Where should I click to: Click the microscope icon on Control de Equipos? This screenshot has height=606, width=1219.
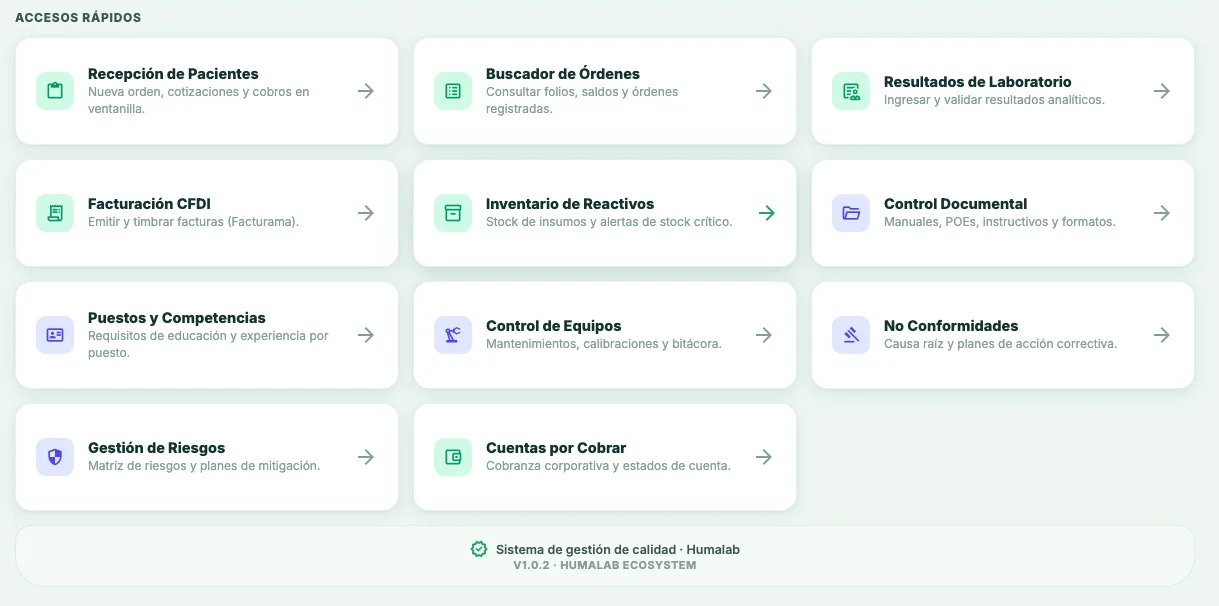453,335
